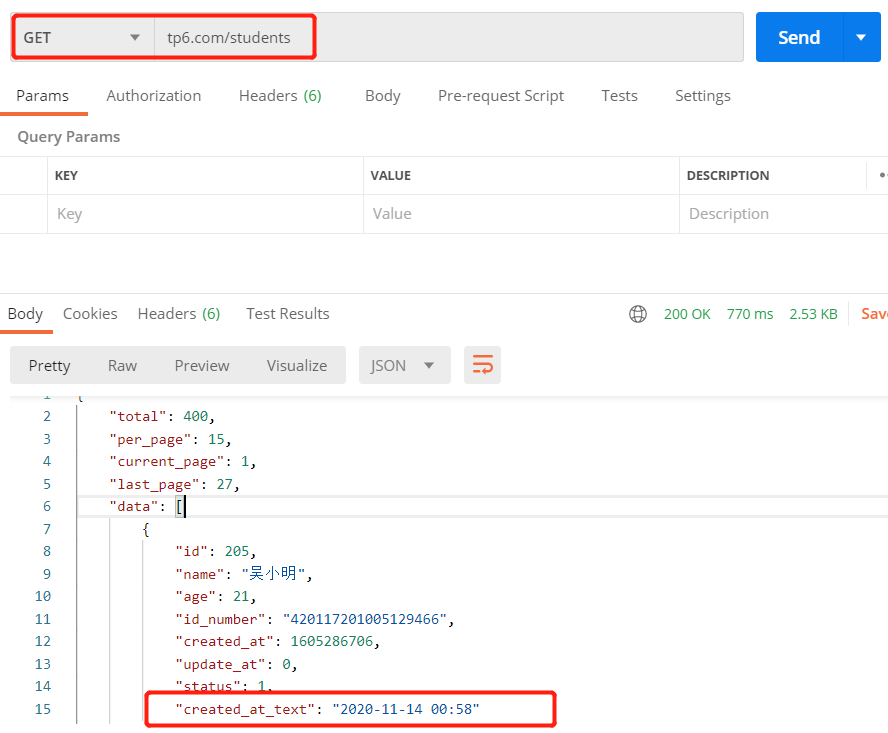Click the request URL field tp6.com/students
Screen dimensions: 888x733
pyautogui.click(x=449, y=37)
